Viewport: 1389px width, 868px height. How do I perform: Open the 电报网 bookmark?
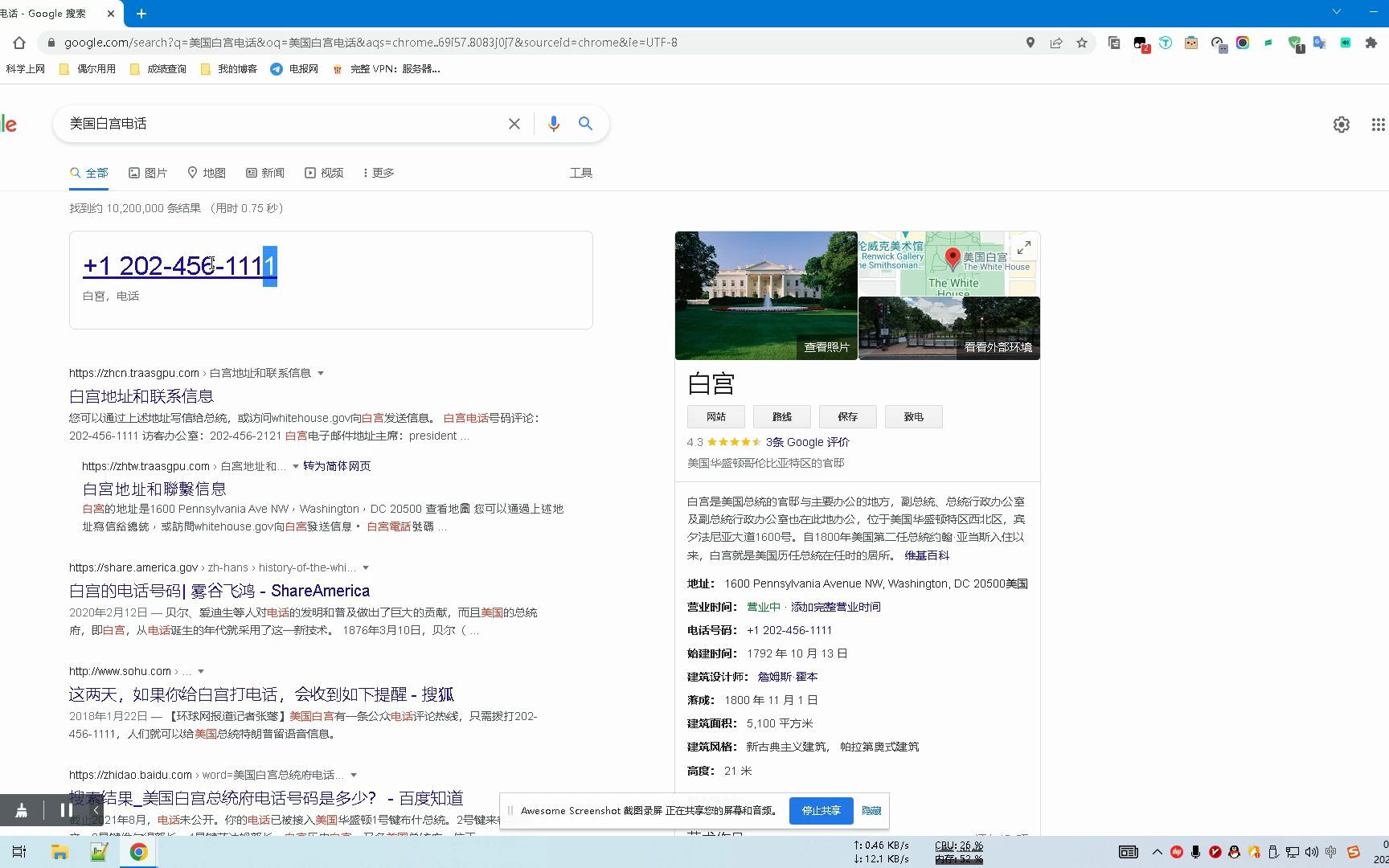294,69
